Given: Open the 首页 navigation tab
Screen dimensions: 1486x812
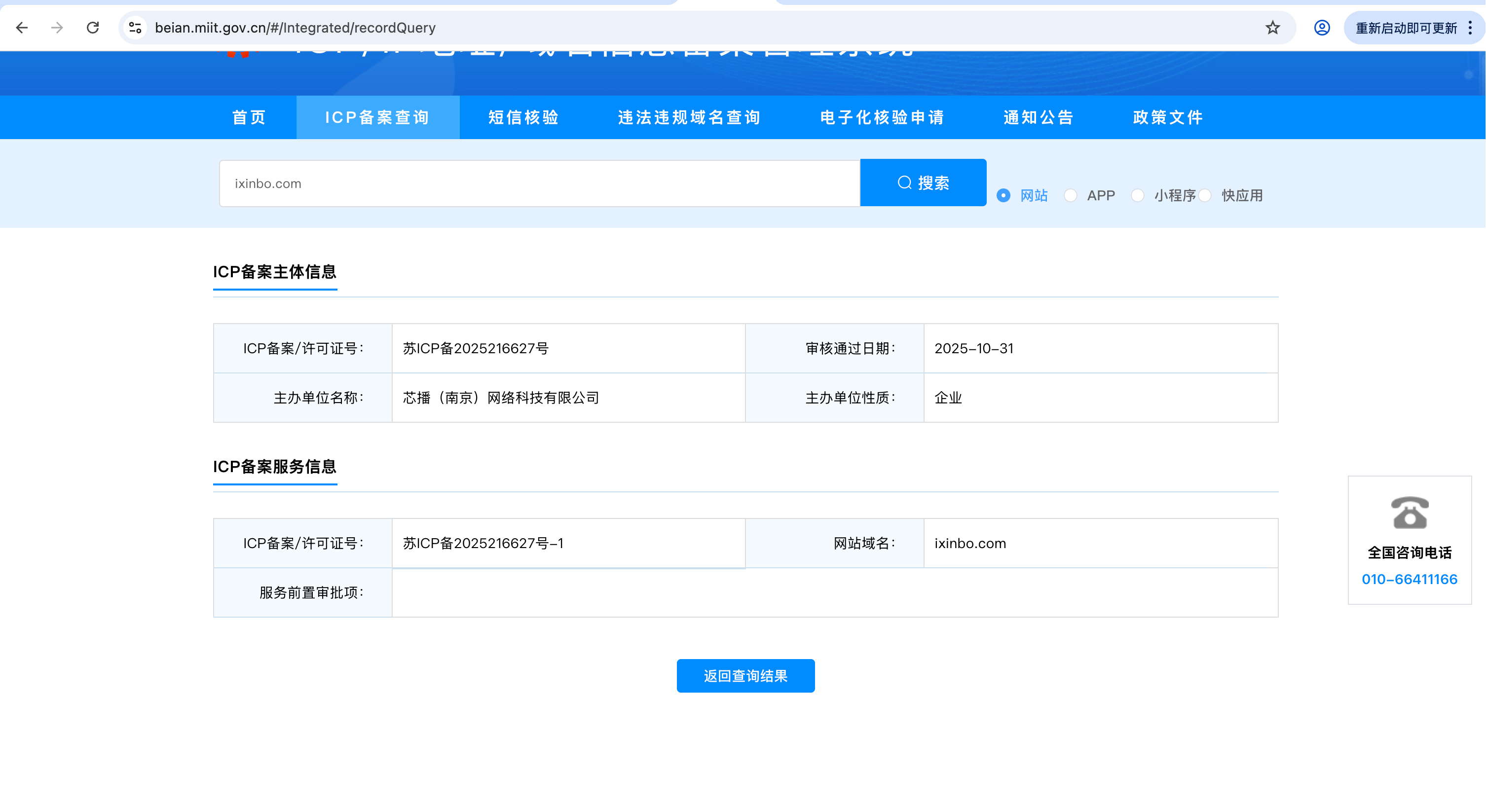Looking at the screenshot, I should coord(249,117).
